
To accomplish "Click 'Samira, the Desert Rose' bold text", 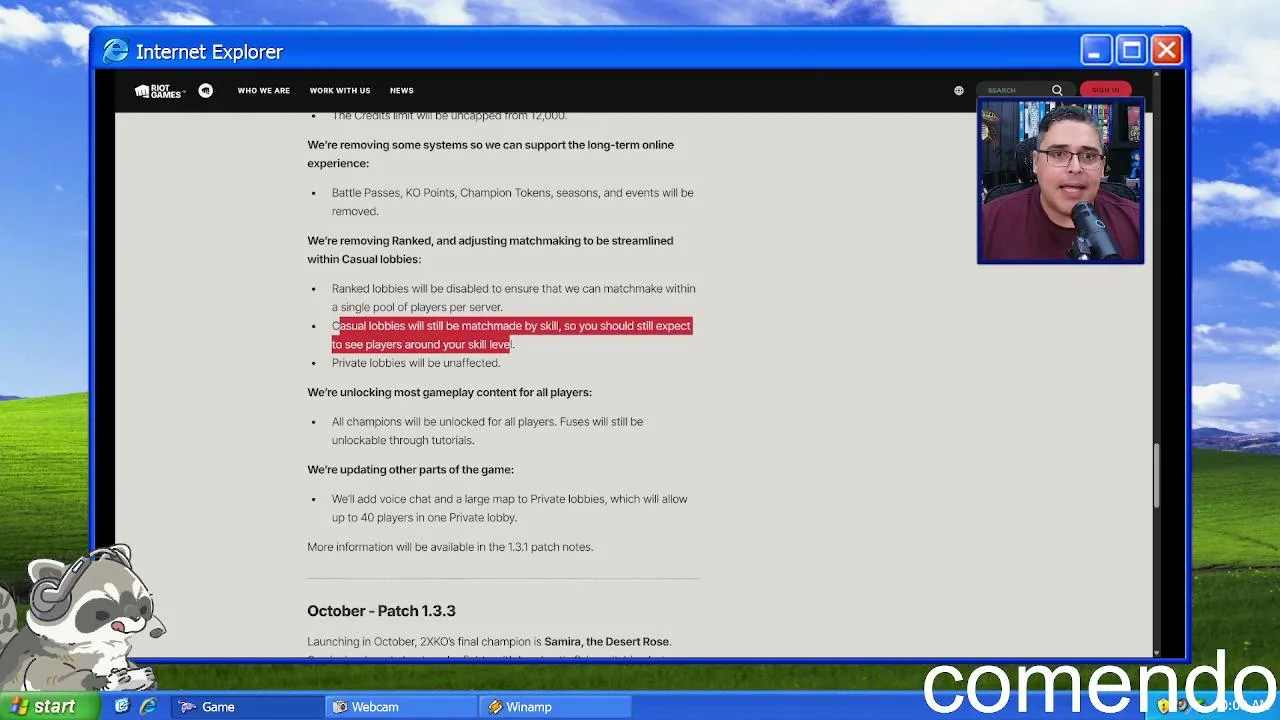I will (607, 642).
